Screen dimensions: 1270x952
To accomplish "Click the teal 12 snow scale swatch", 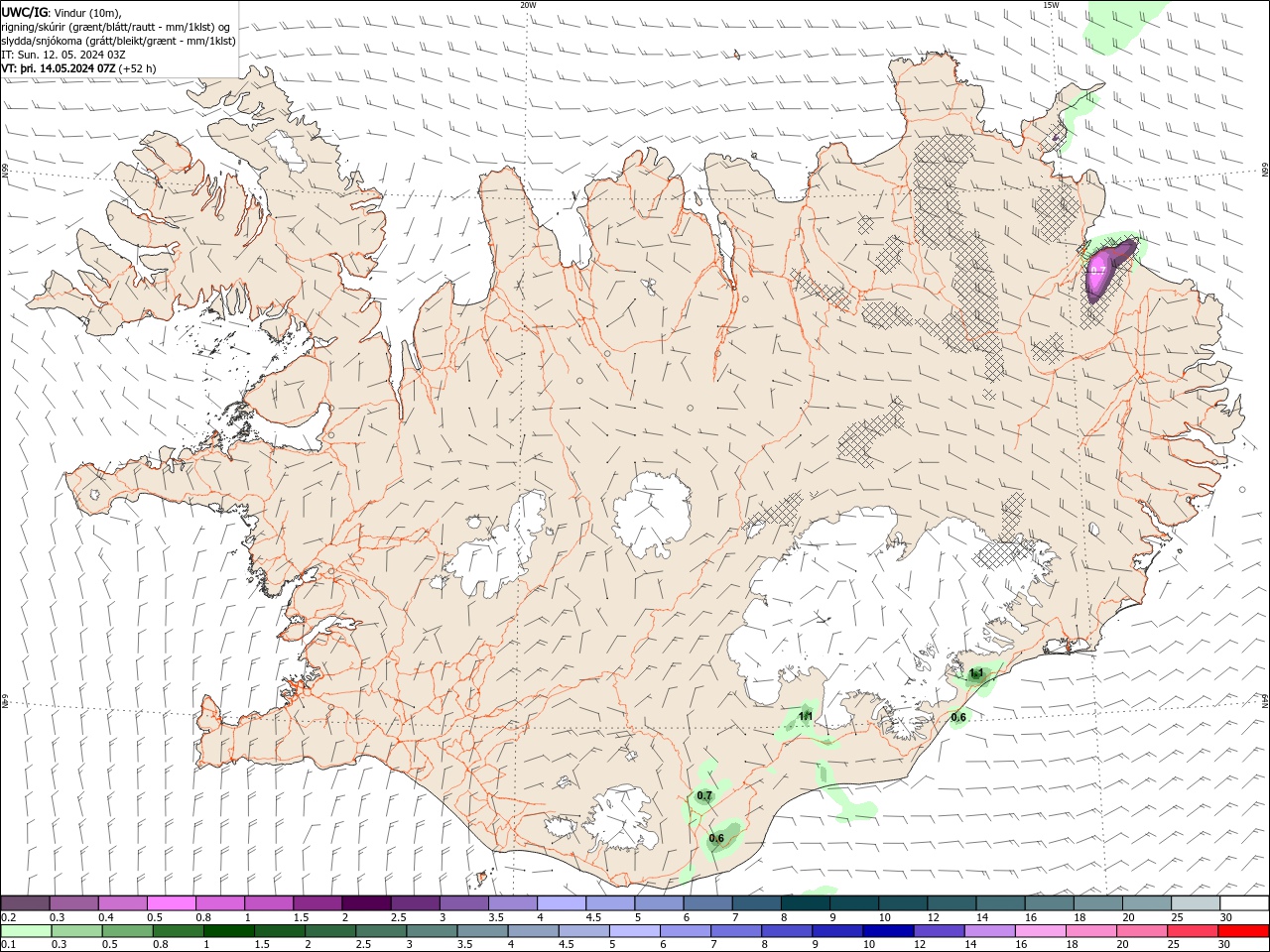I will click(952, 902).
